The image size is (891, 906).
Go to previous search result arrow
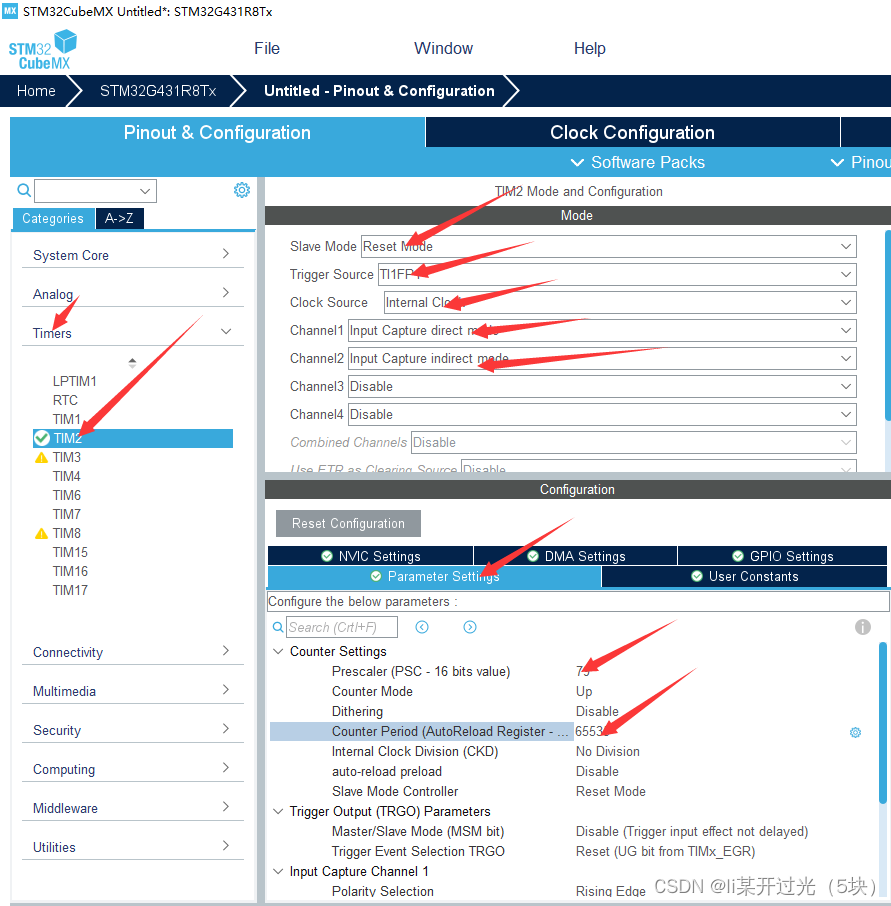click(x=422, y=627)
